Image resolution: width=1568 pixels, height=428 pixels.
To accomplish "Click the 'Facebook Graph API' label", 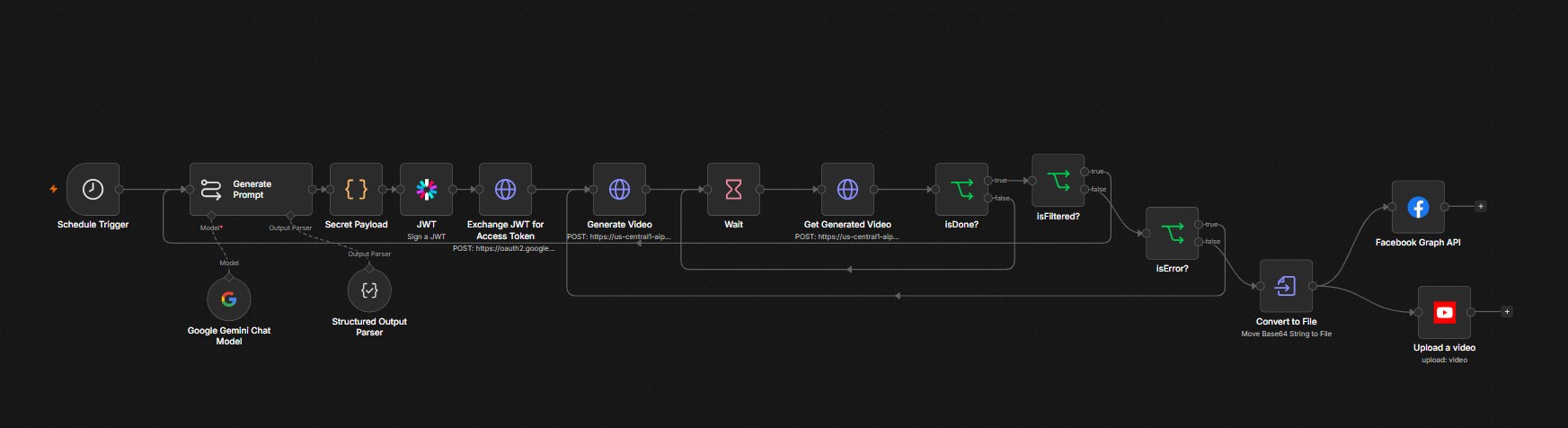I will click(x=1418, y=243).
